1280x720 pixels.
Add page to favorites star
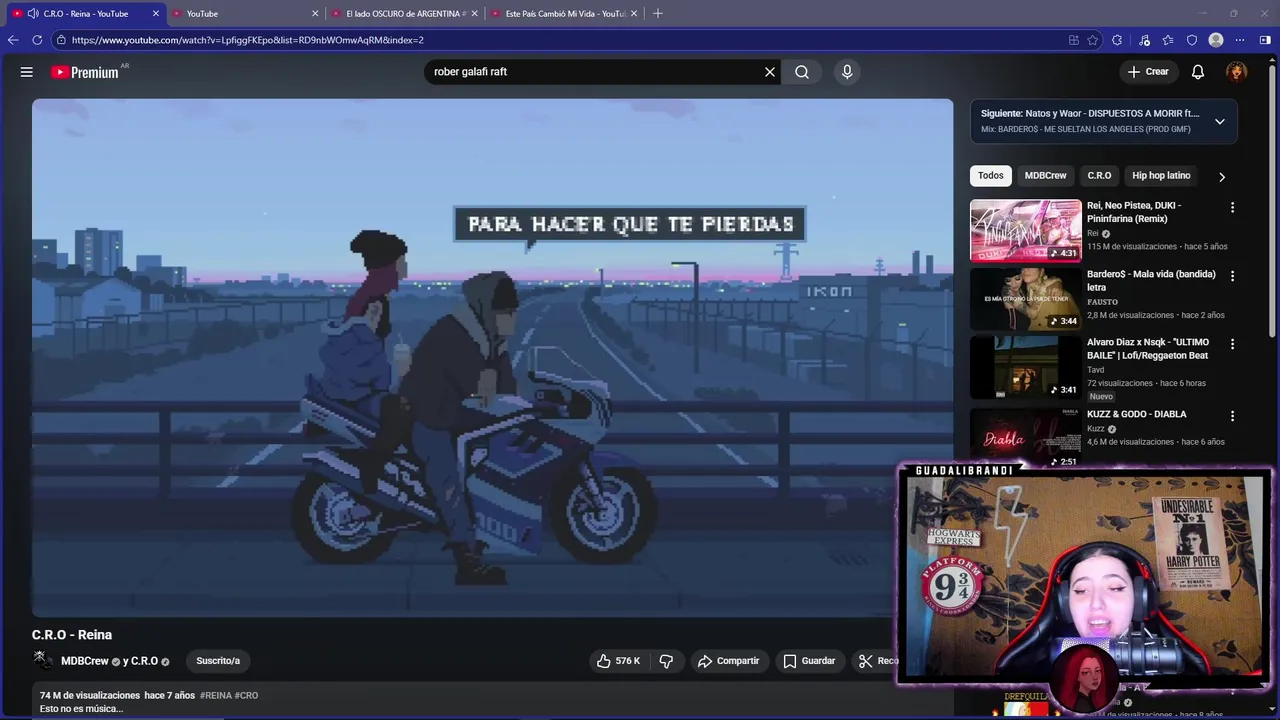(1093, 40)
